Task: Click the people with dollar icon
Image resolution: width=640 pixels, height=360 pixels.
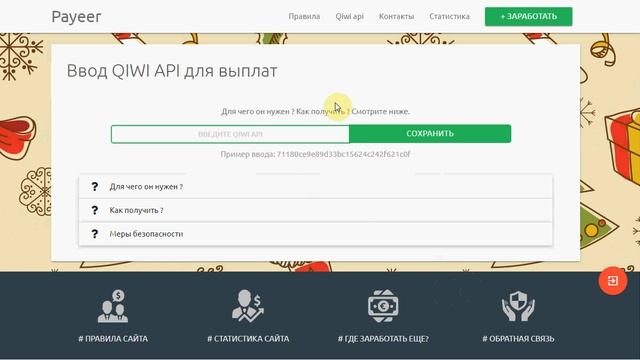Action: [113, 306]
